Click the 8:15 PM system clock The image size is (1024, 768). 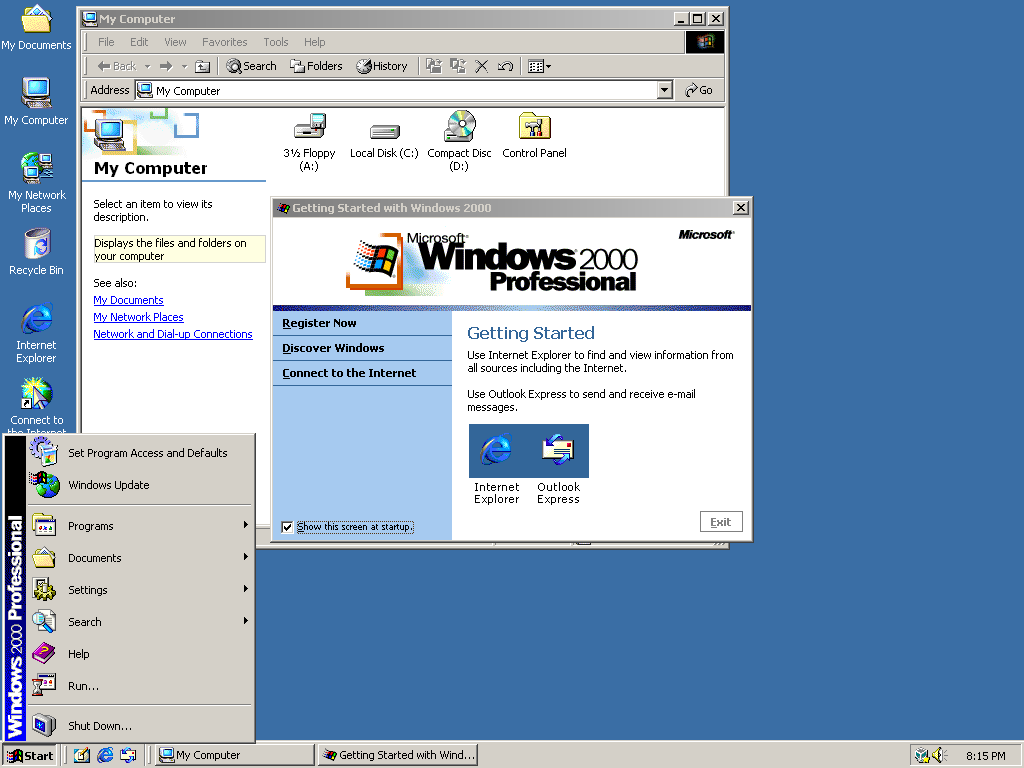click(x=985, y=756)
